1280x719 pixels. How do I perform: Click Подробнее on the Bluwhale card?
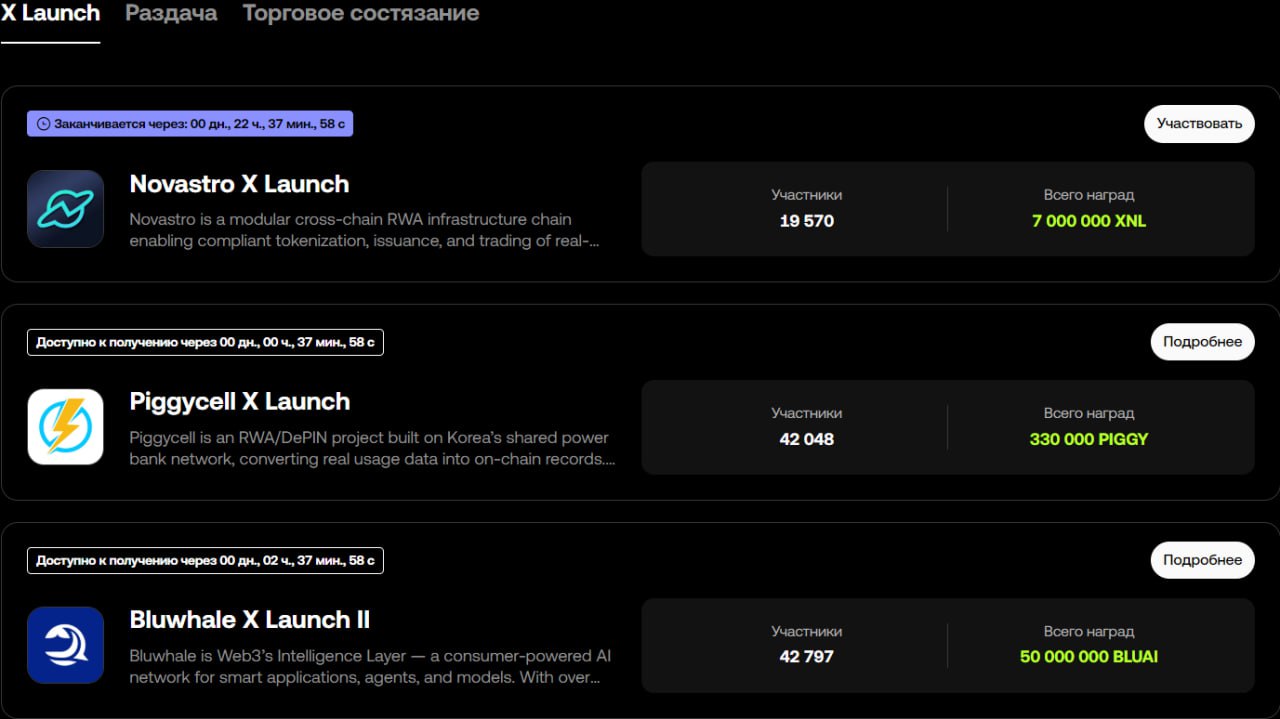click(x=1202, y=560)
